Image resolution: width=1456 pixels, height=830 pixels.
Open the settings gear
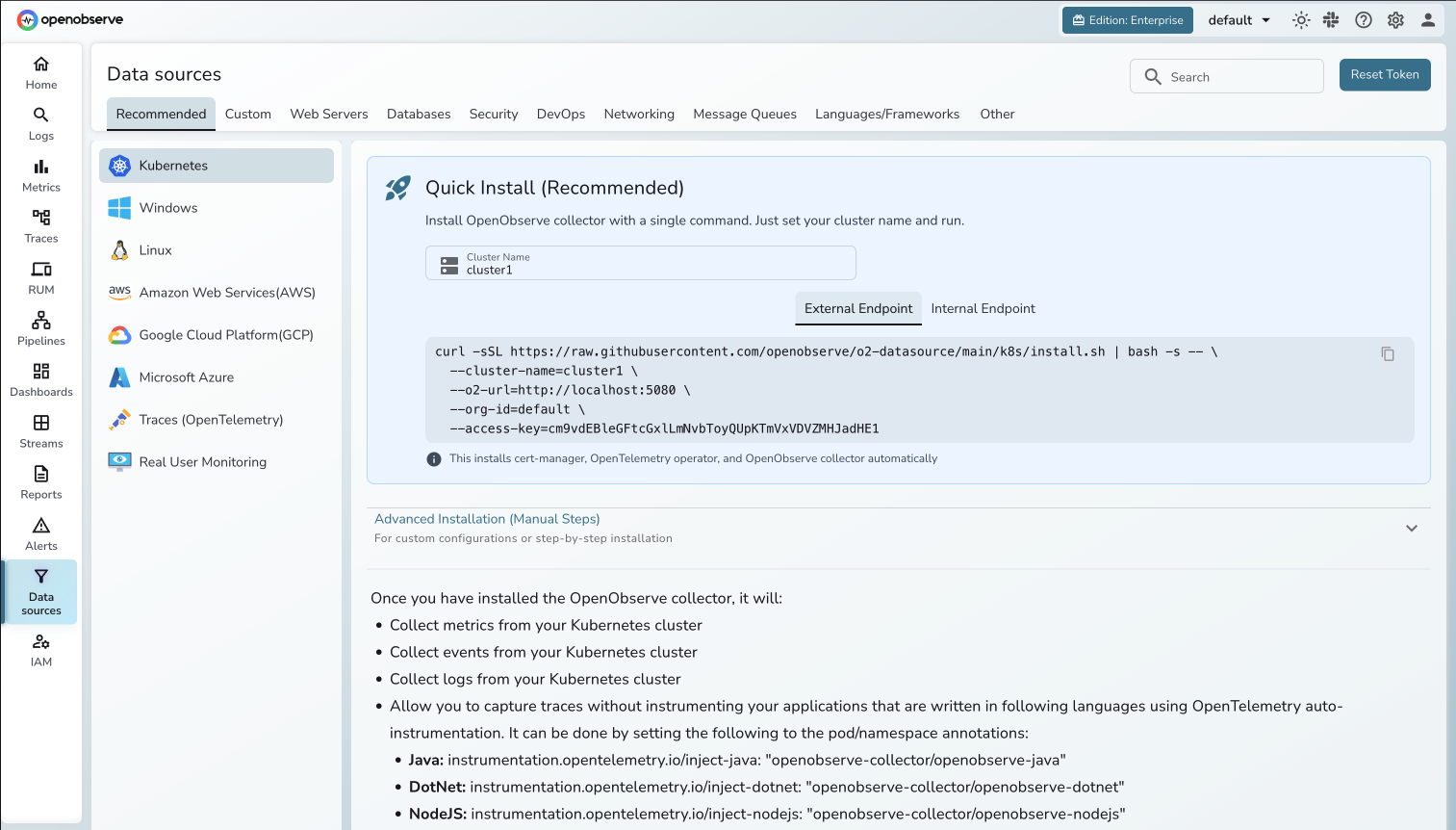[1395, 19]
